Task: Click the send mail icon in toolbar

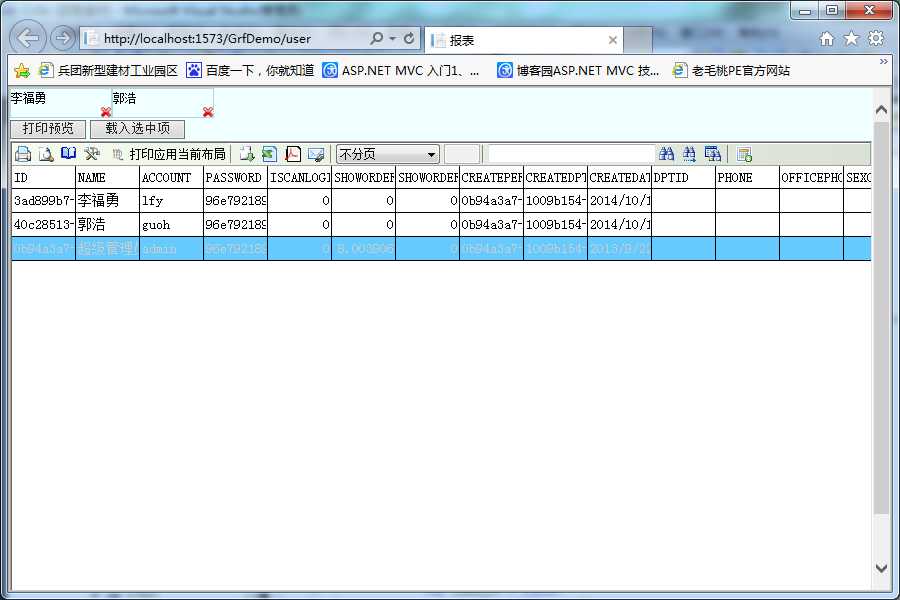Action: click(x=316, y=154)
